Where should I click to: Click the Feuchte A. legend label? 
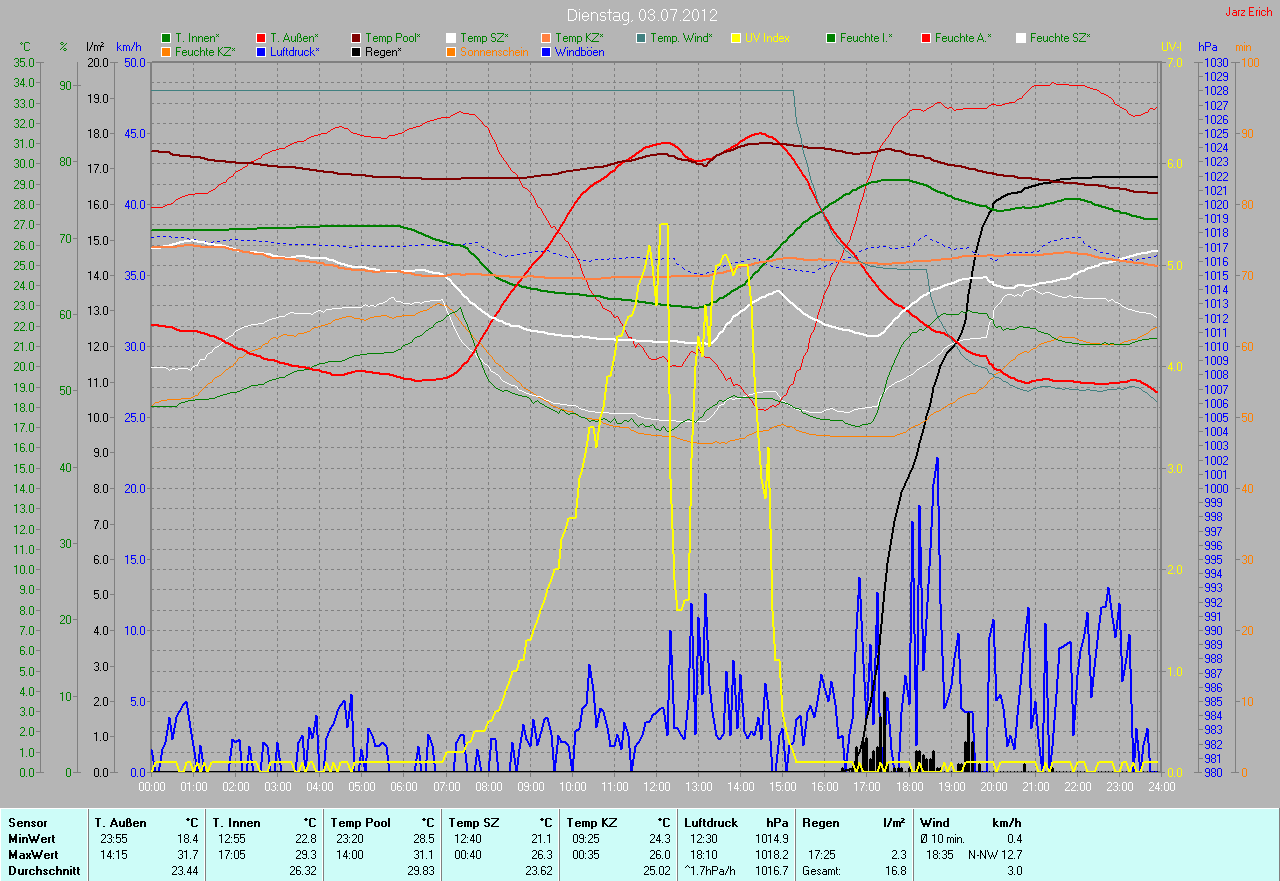pyautogui.click(x=963, y=38)
